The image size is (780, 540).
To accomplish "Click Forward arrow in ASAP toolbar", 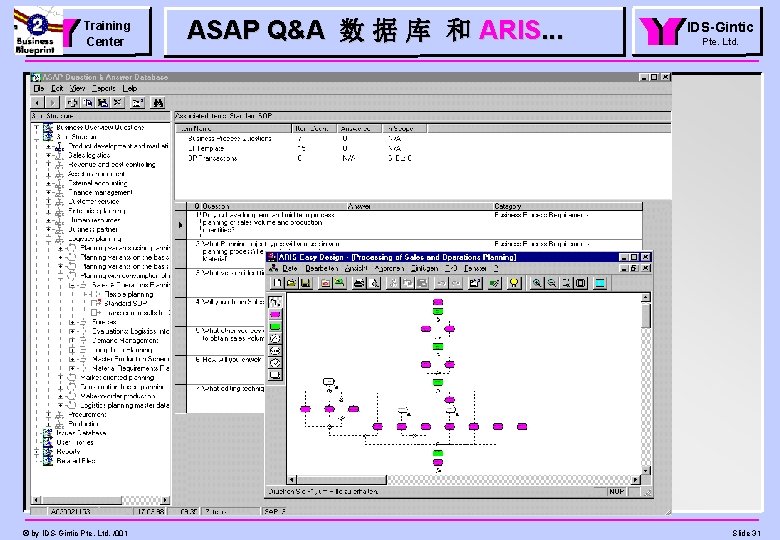I will tap(52, 102).
